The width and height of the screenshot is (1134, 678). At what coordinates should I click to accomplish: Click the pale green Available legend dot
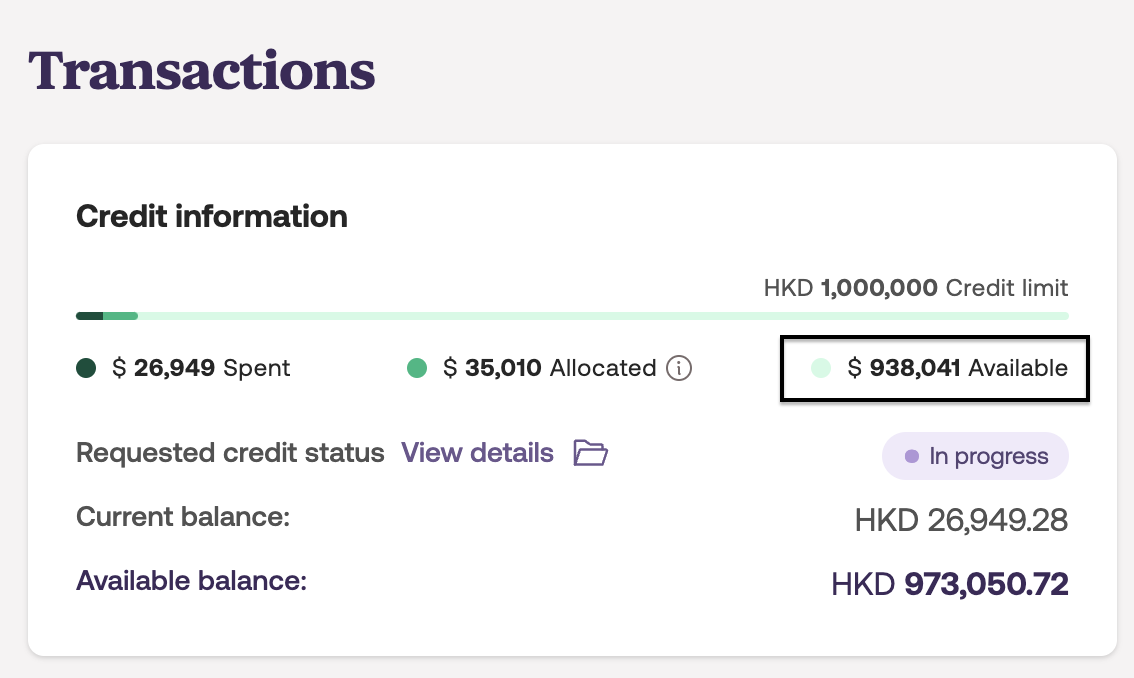coord(821,368)
